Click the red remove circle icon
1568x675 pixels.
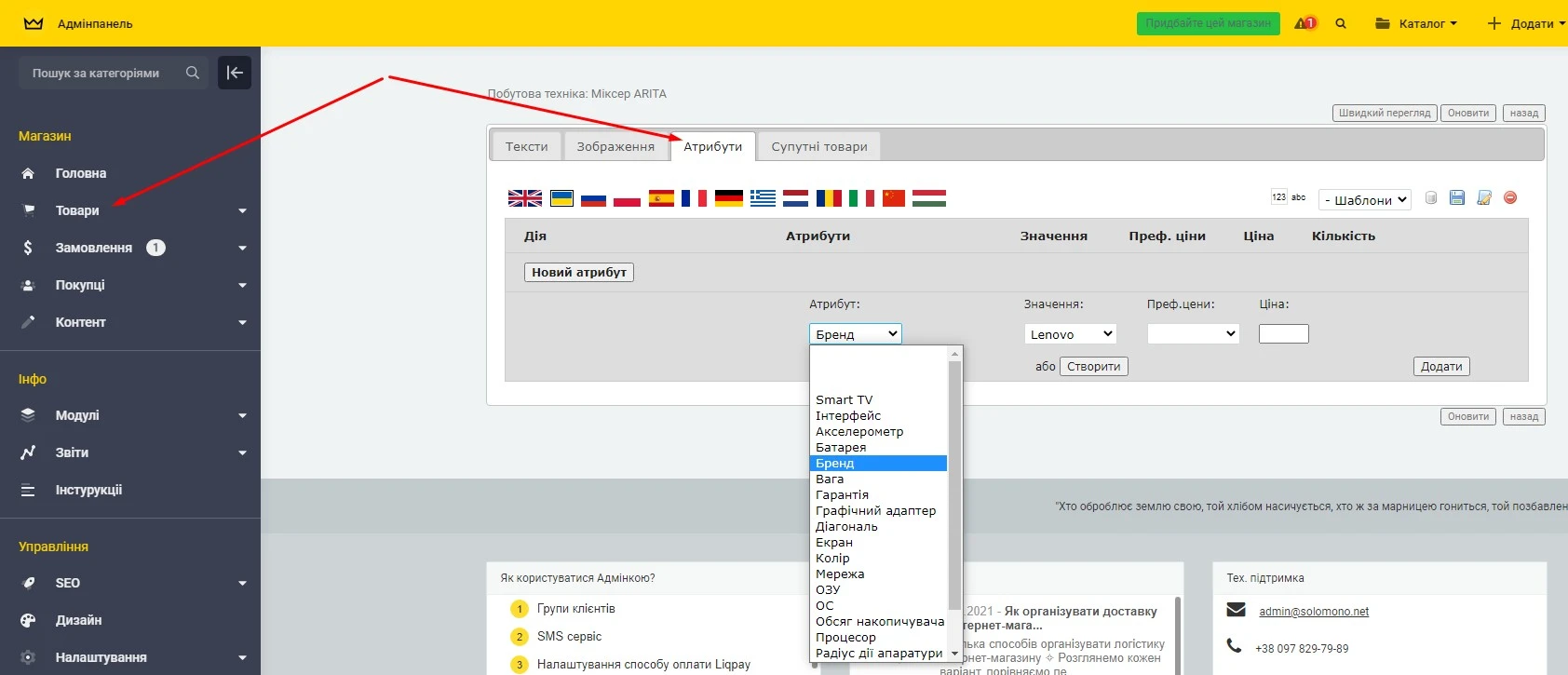point(1510,197)
